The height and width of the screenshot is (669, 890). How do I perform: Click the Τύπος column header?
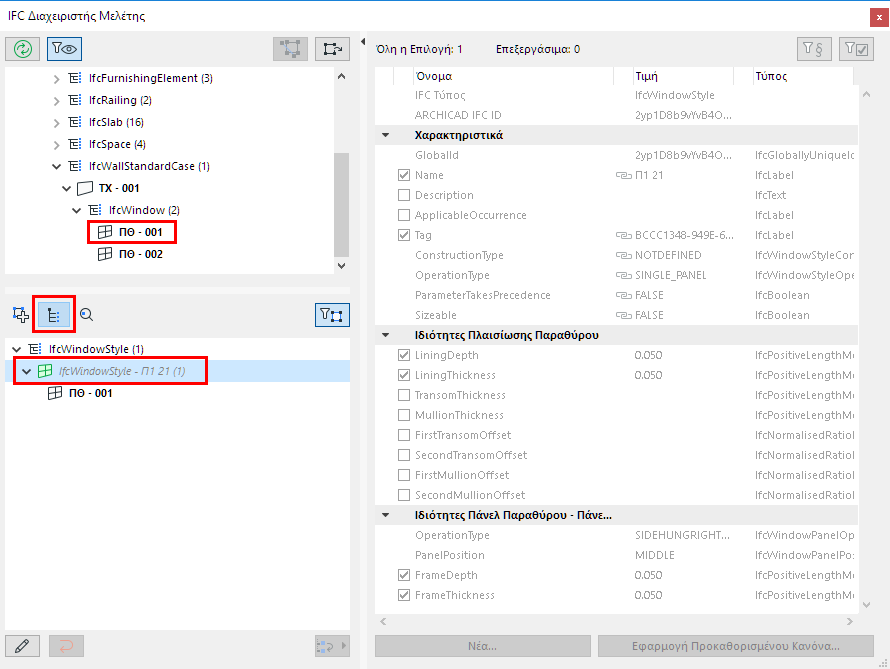tap(803, 76)
